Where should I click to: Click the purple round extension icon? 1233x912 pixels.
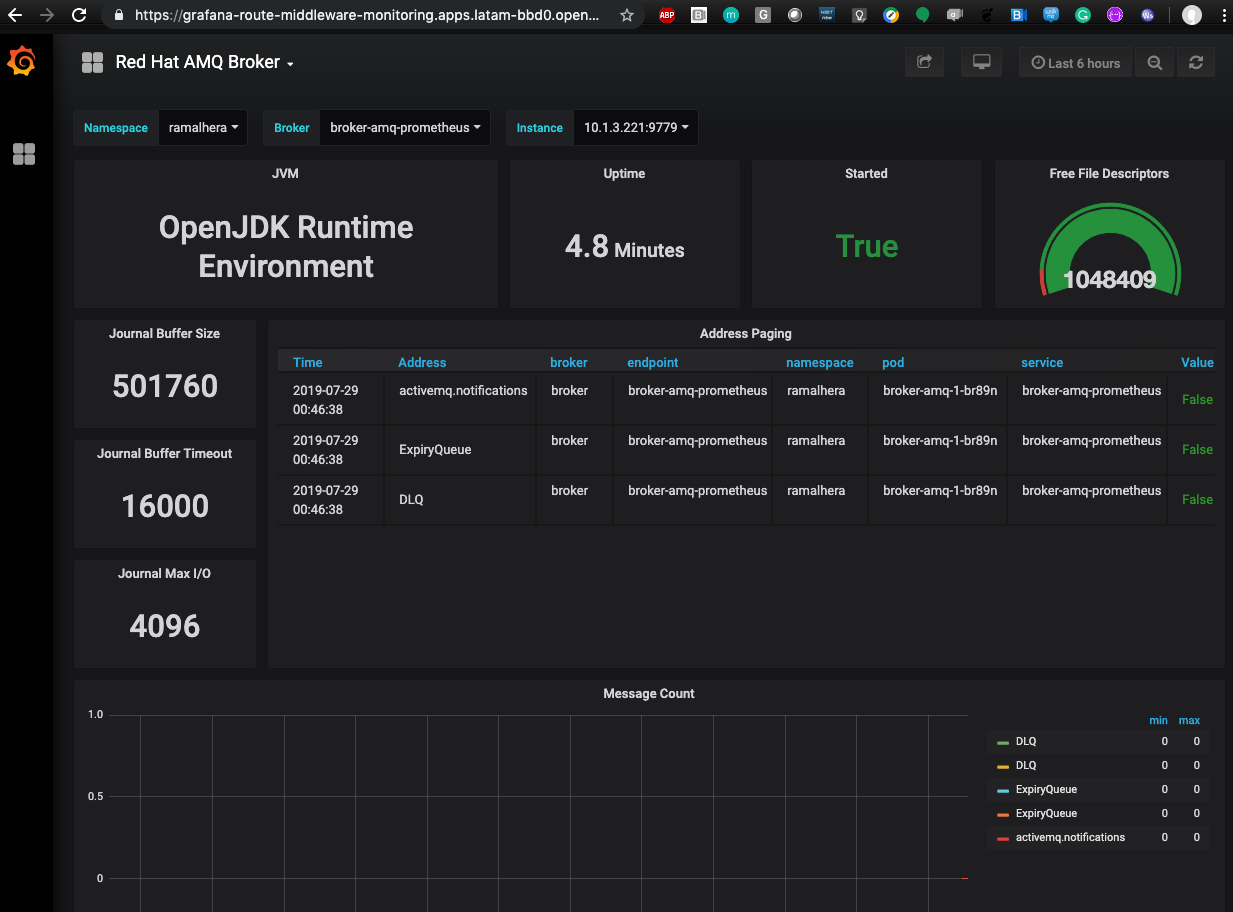coord(1115,15)
